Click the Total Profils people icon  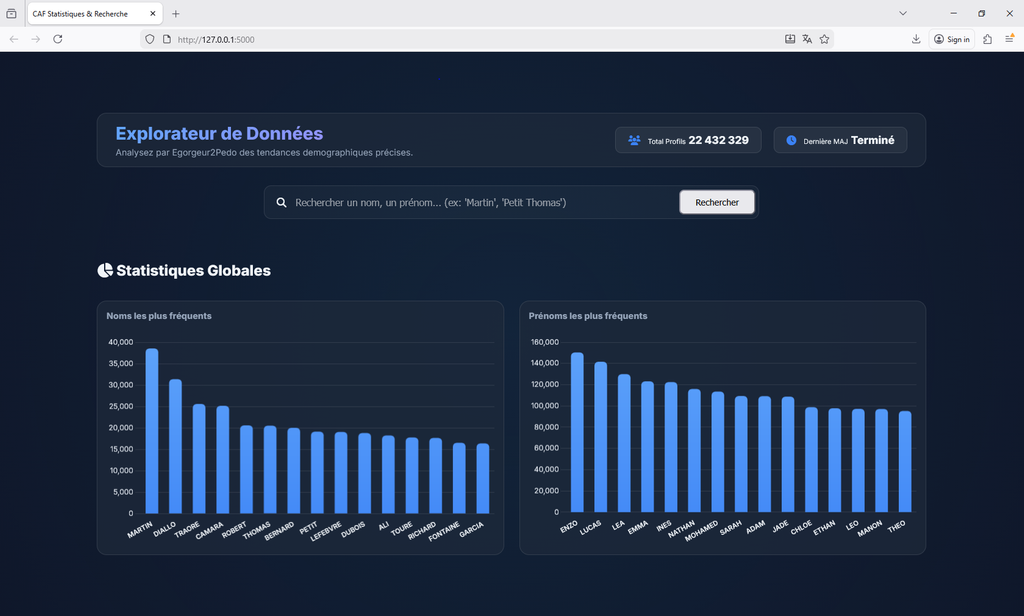[634, 140]
